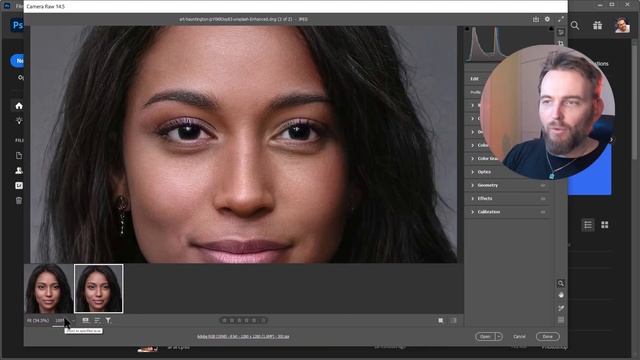Click the Open button

pyautogui.click(x=485, y=337)
